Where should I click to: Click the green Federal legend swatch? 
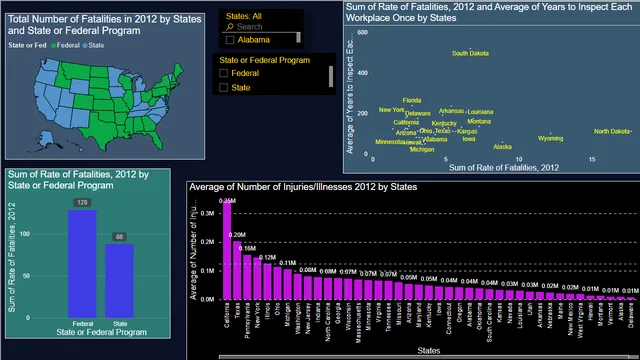pyautogui.click(x=53, y=46)
